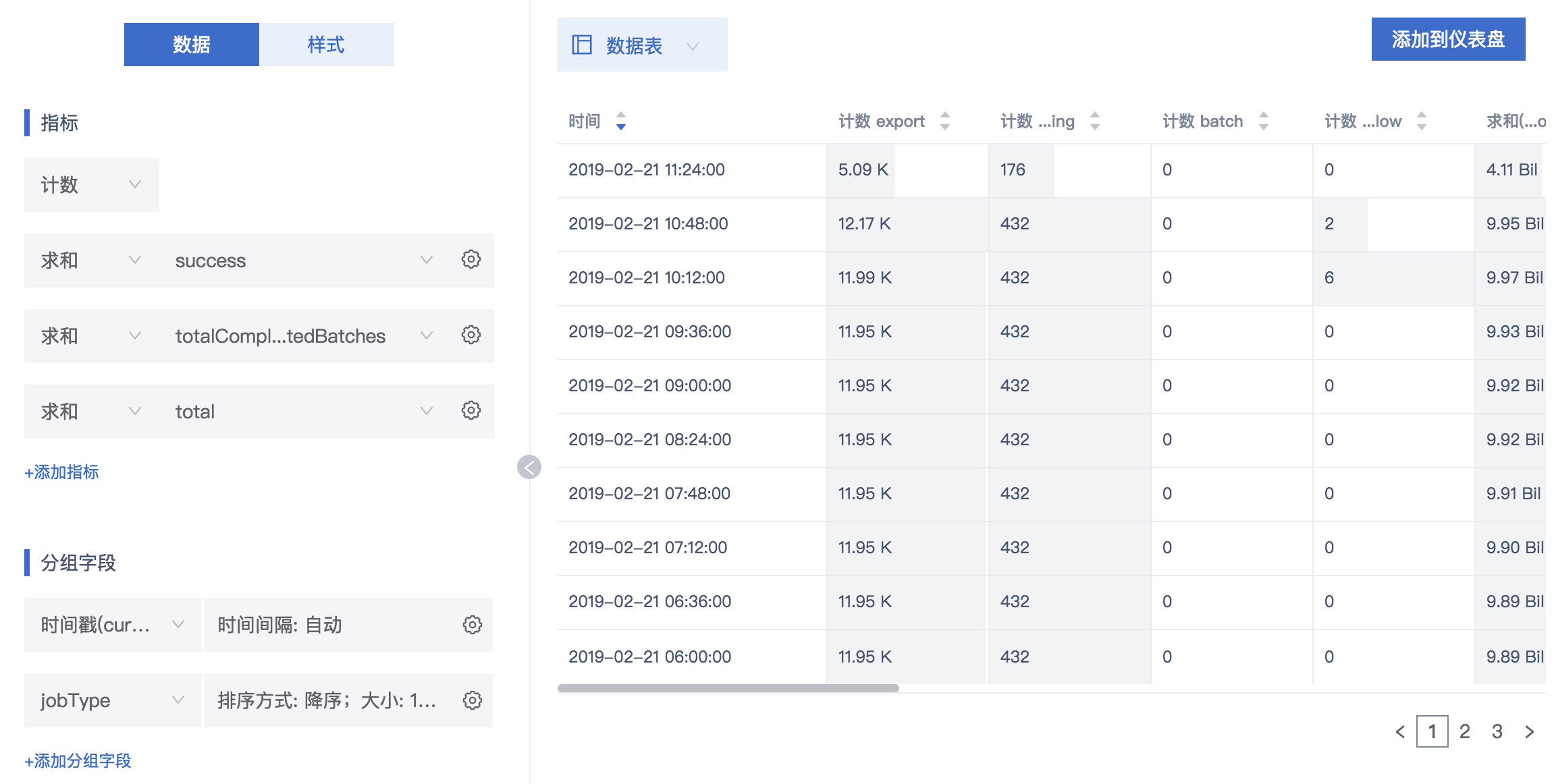Click +添加分组字段 link

click(78, 761)
